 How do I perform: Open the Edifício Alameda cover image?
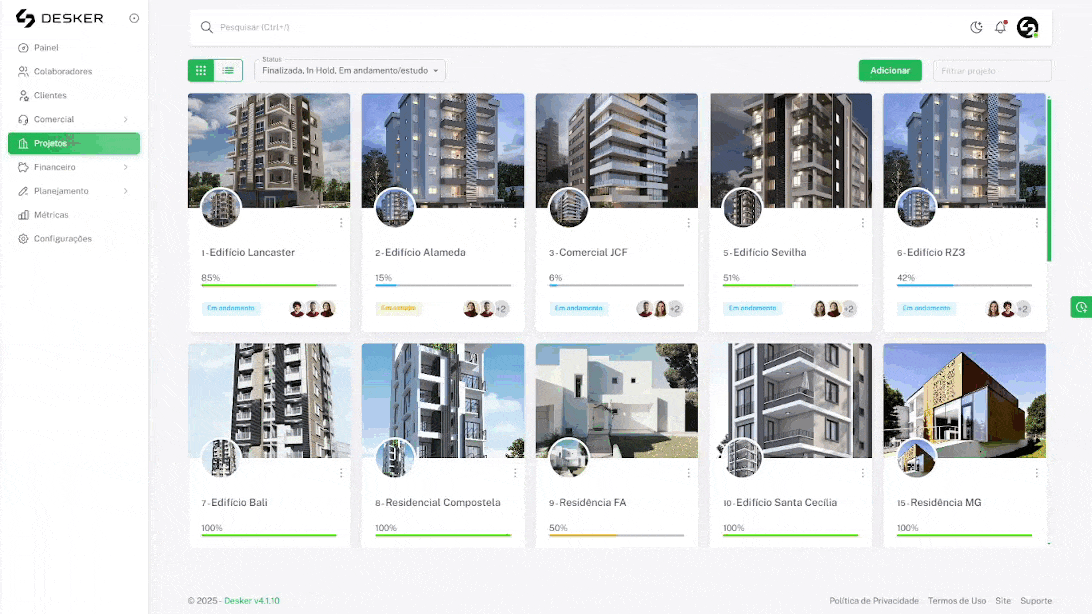coord(443,150)
